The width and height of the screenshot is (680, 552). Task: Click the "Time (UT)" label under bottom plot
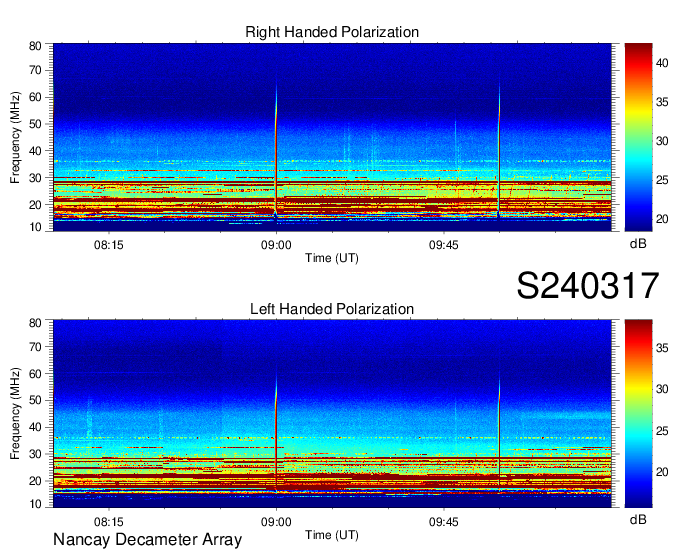[332, 535]
